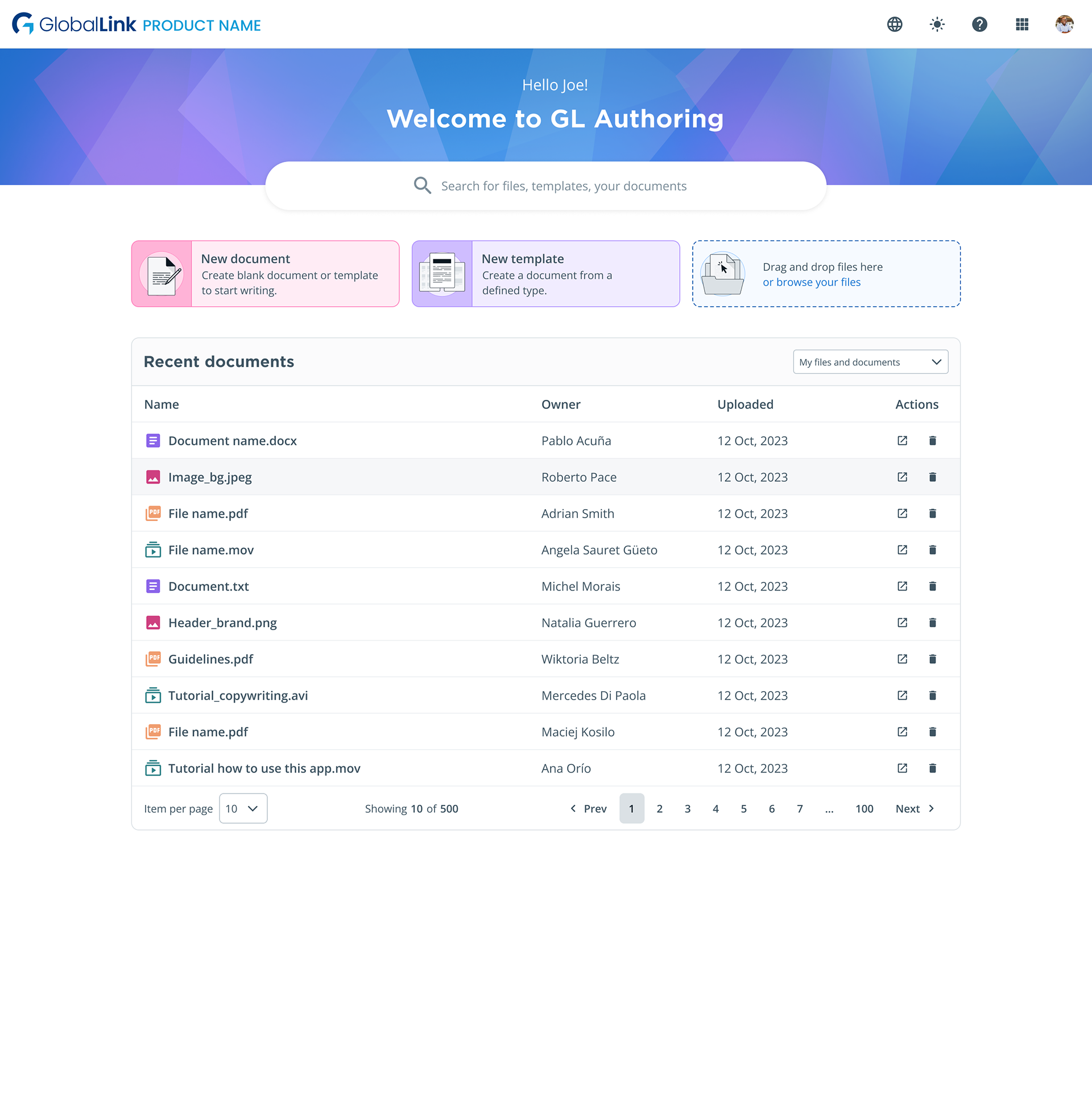
Task: Go to previous page with Prev
Action: click(588, 808)
